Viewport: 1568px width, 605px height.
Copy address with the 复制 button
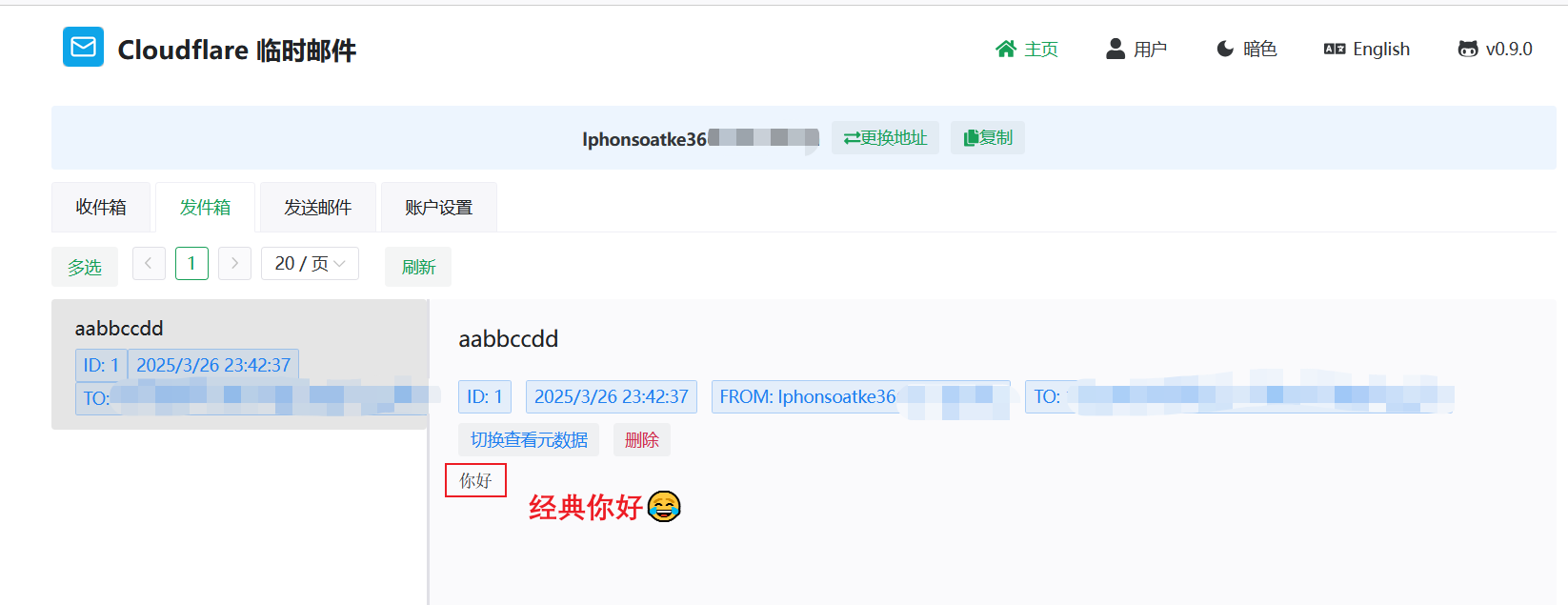point(988,137)
